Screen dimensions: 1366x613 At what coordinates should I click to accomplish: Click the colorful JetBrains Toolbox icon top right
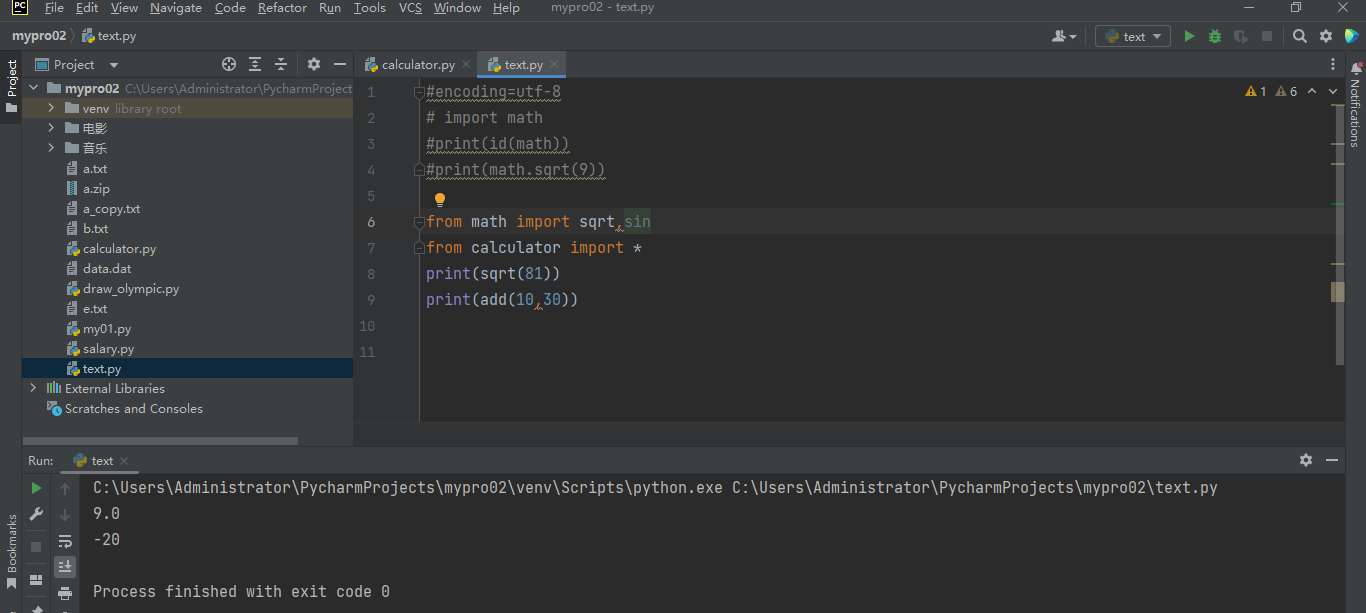[1351, 36]
